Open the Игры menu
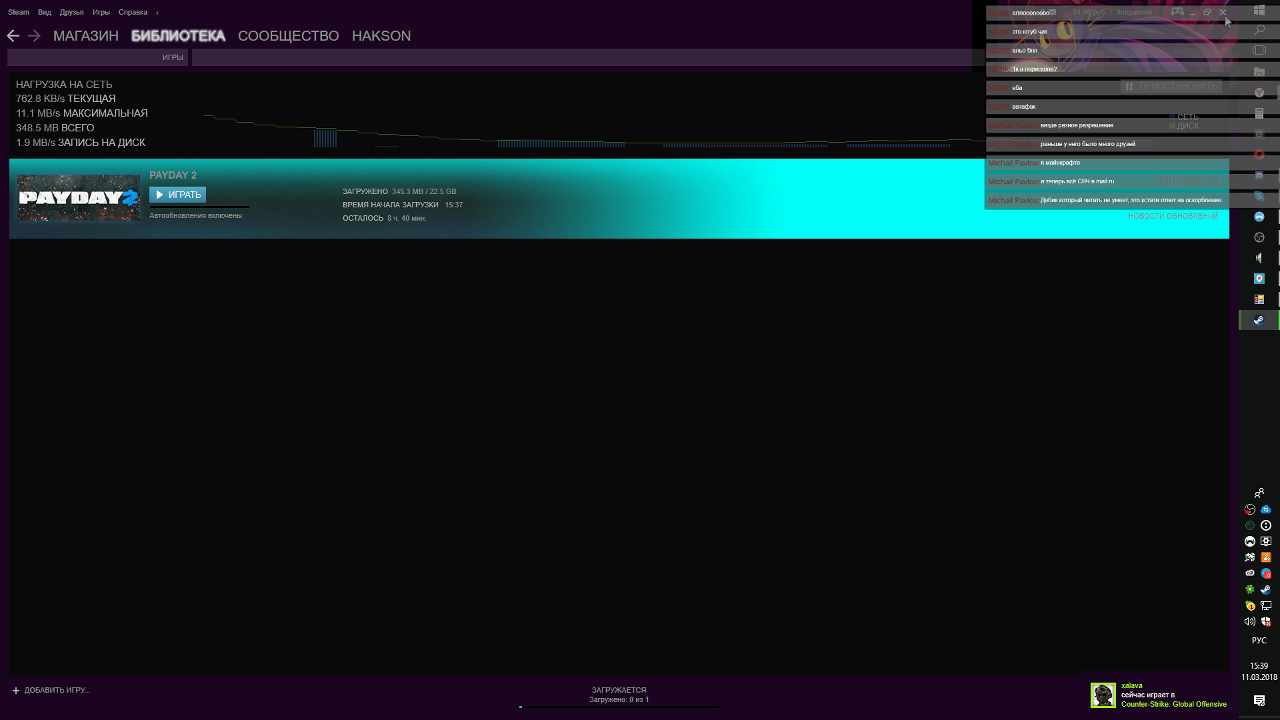 click(101, 12)
